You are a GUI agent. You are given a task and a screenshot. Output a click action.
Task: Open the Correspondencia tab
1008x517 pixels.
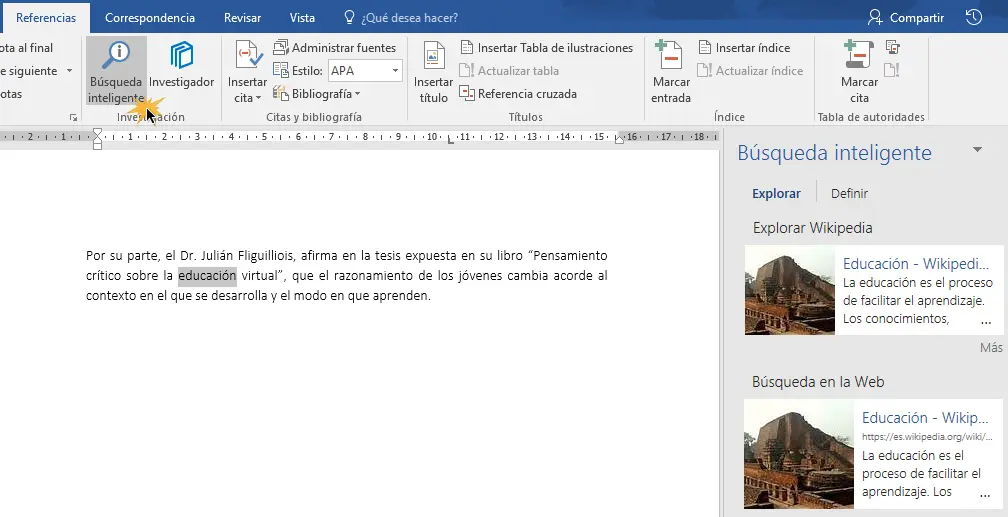point(150,18)
